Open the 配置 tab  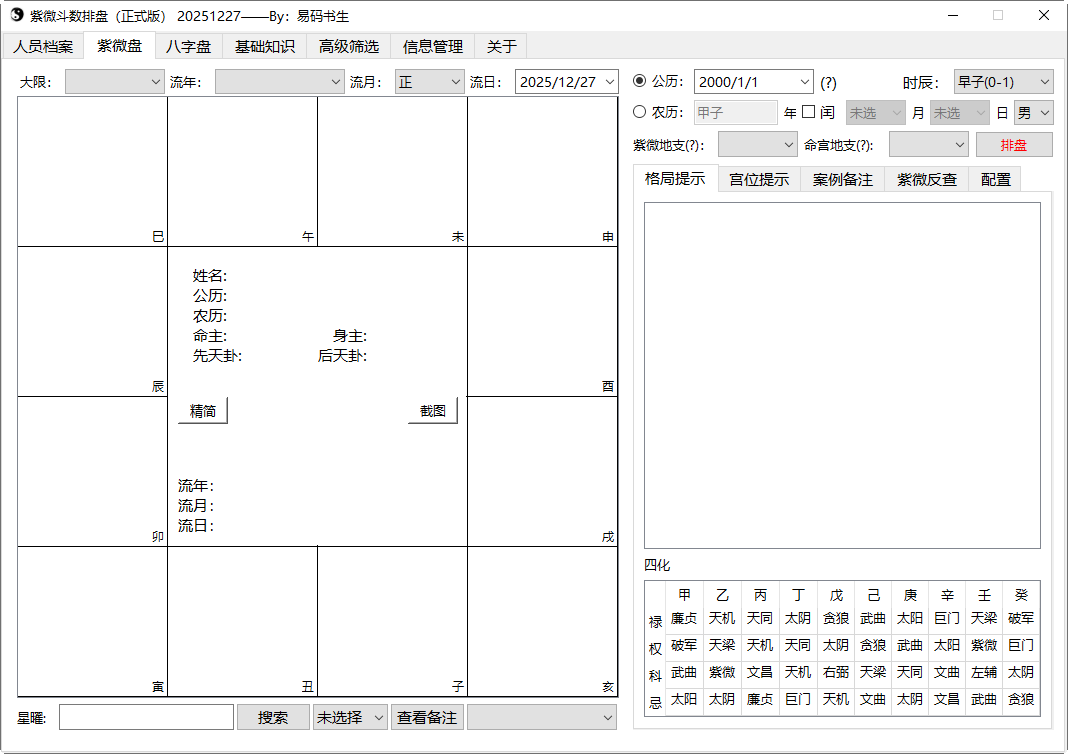coord(994,180)
